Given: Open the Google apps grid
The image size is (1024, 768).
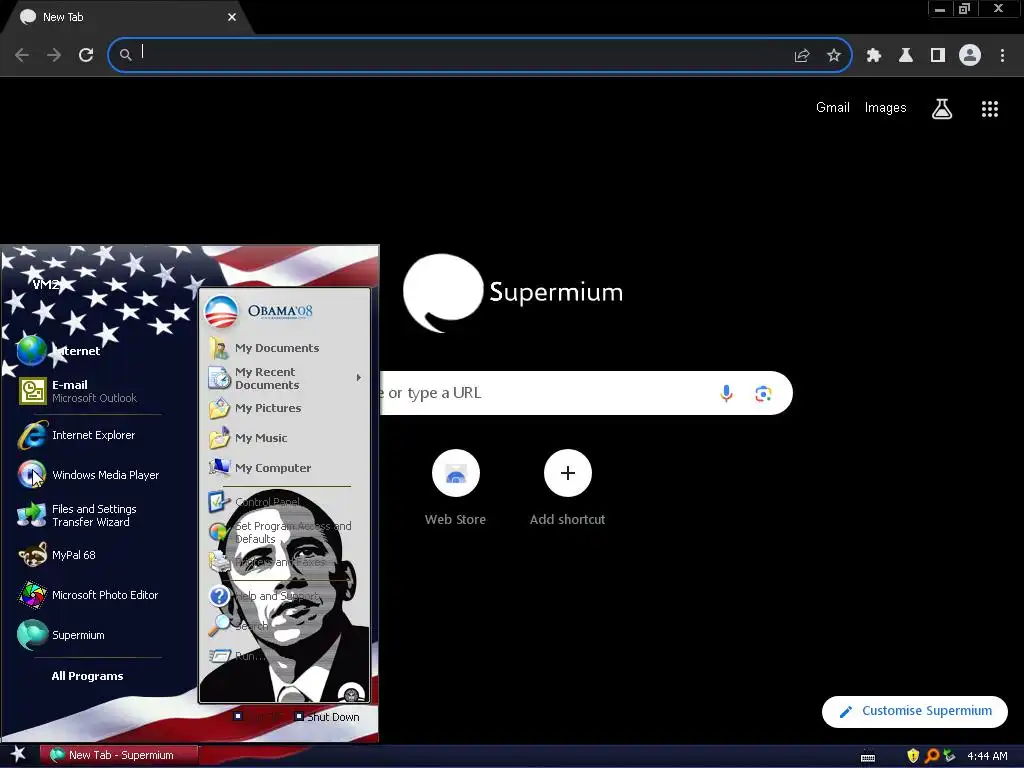Looking at the screenshot, I should tap(989, 109).
